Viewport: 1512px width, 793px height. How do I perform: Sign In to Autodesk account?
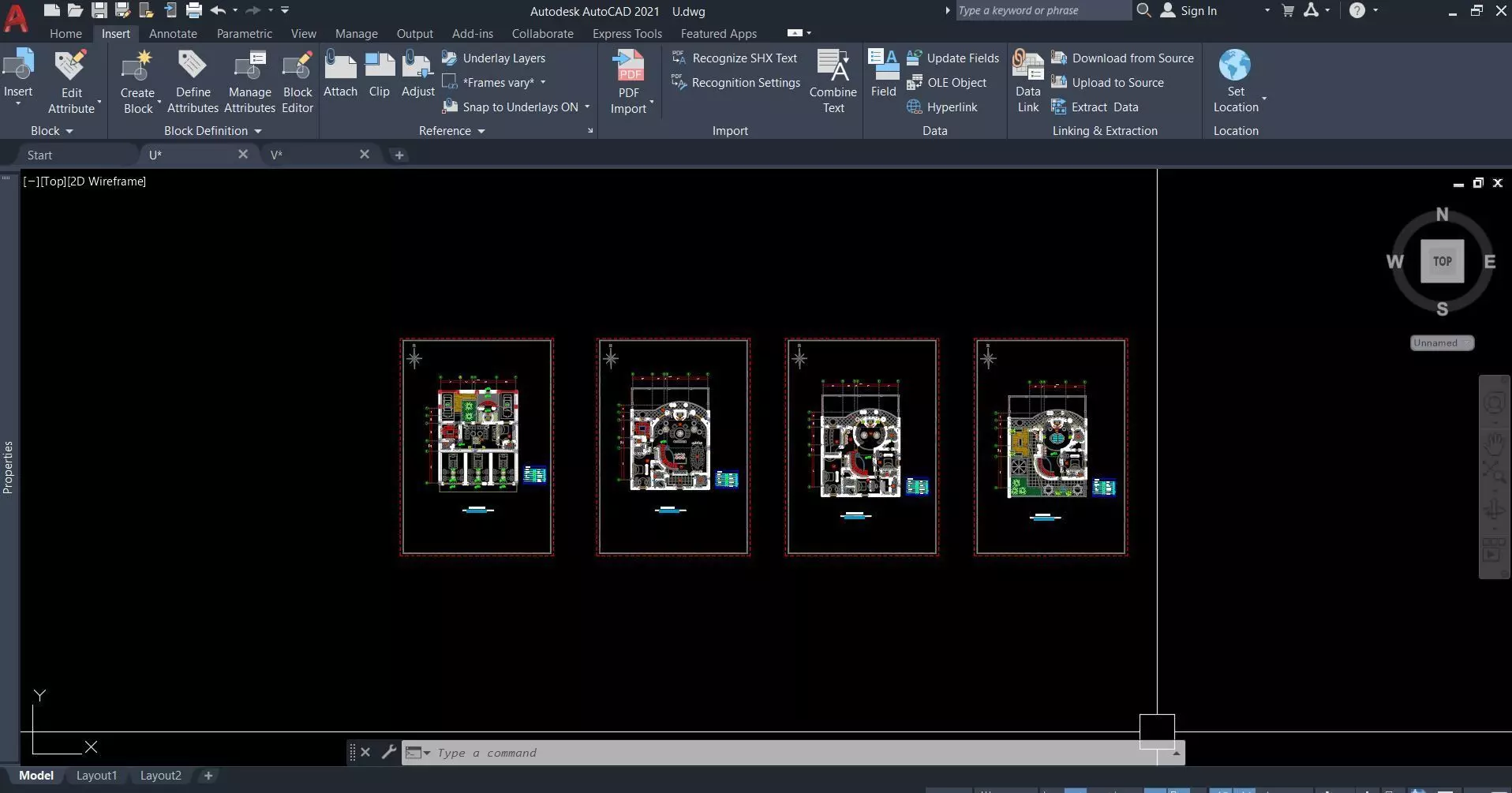[x=1188, y=11]
